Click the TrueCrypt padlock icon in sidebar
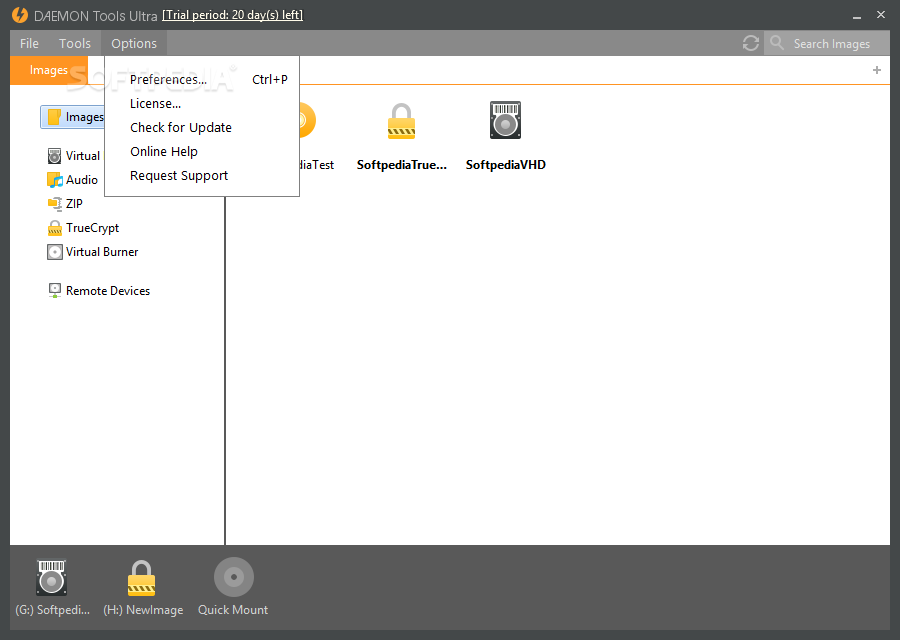Viewport: 900px width, 640px height. (55, 228)
